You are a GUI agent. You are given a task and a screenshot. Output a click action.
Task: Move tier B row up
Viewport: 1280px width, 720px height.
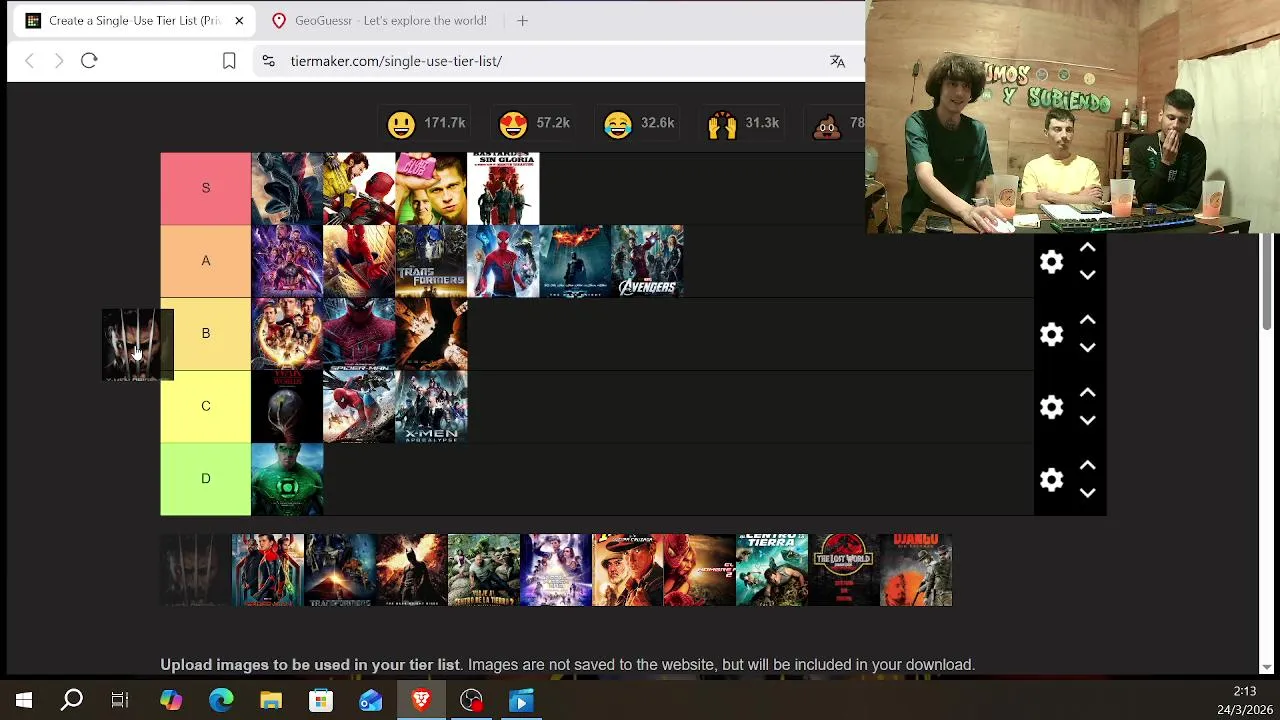[x=1087, y=321]
